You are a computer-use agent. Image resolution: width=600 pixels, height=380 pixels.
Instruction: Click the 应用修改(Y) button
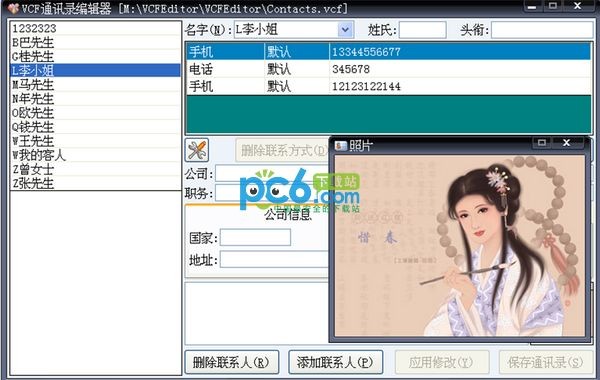pyautogui.click(x=441, y=362)
